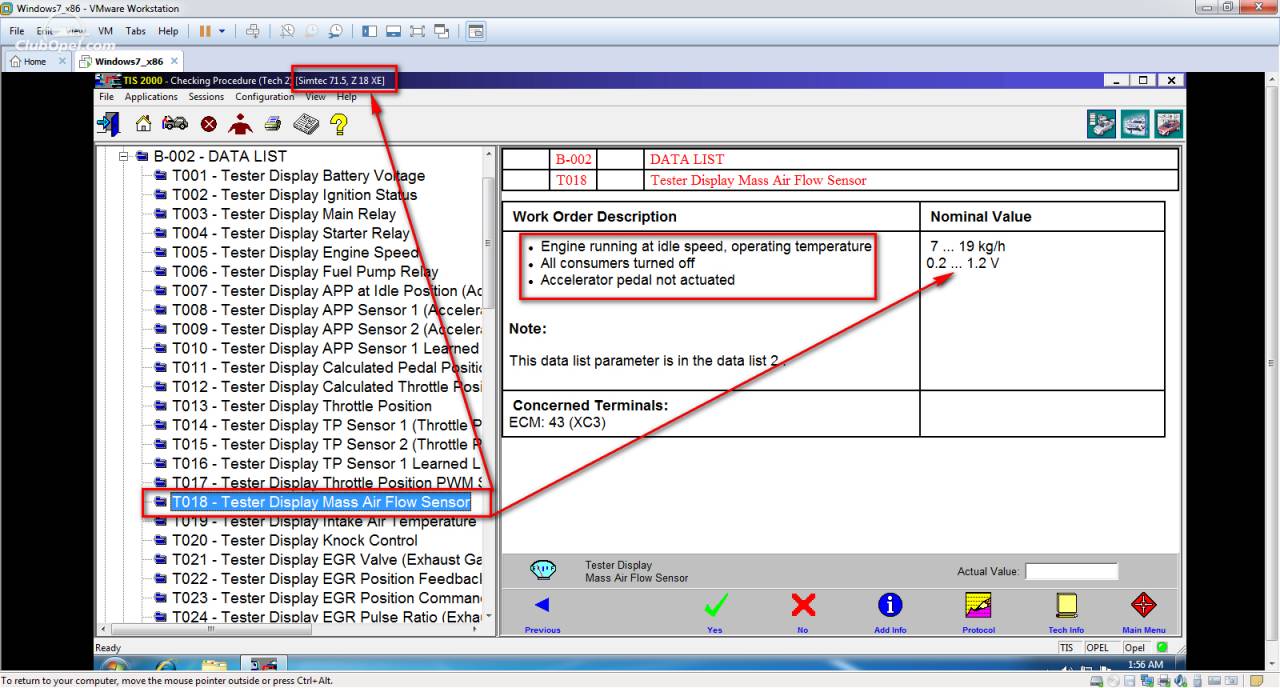Open the newspaper icon in TIS toolbar

click(305, 124)
